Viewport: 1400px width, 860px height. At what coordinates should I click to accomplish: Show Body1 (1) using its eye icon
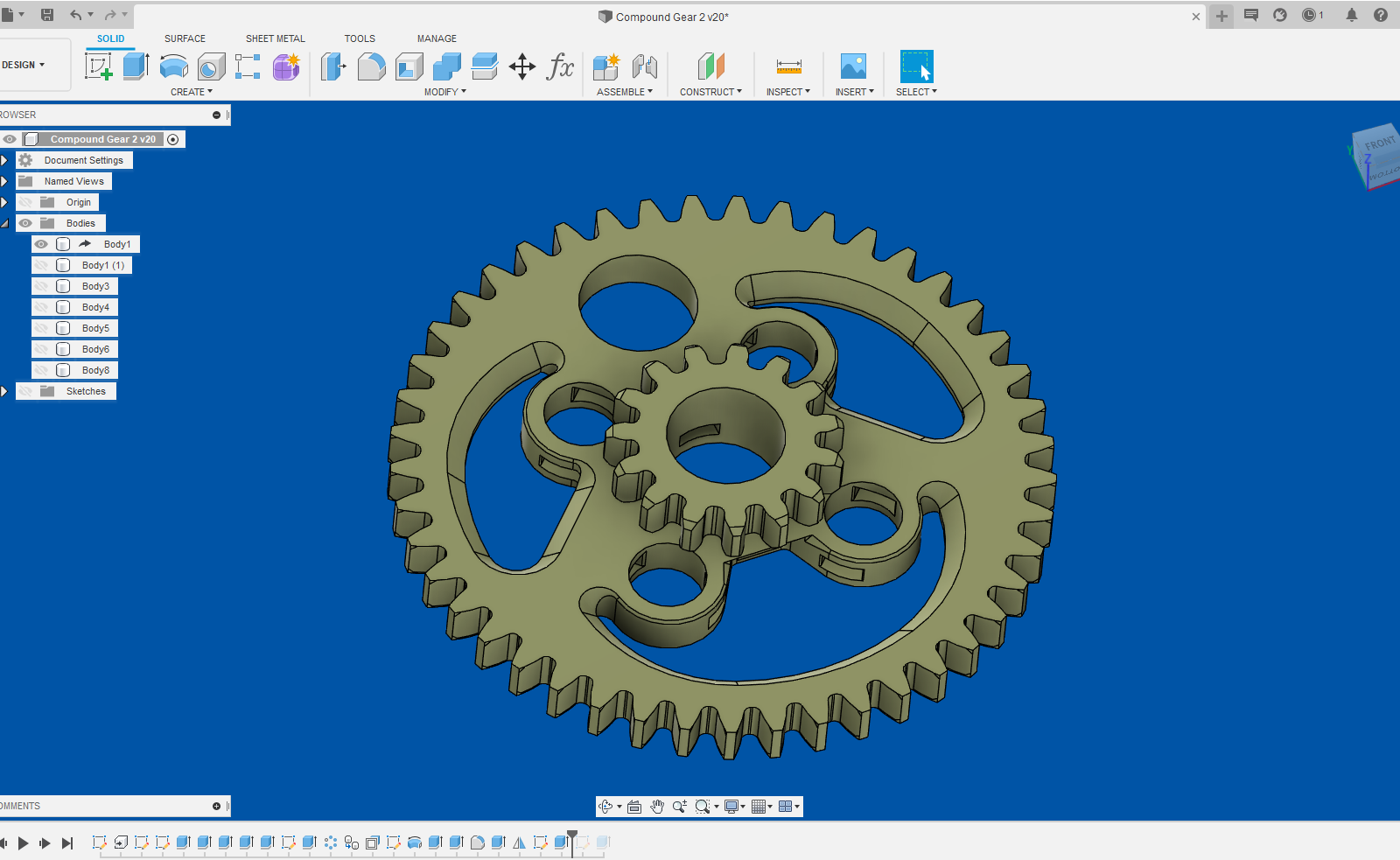pos(41,265)
